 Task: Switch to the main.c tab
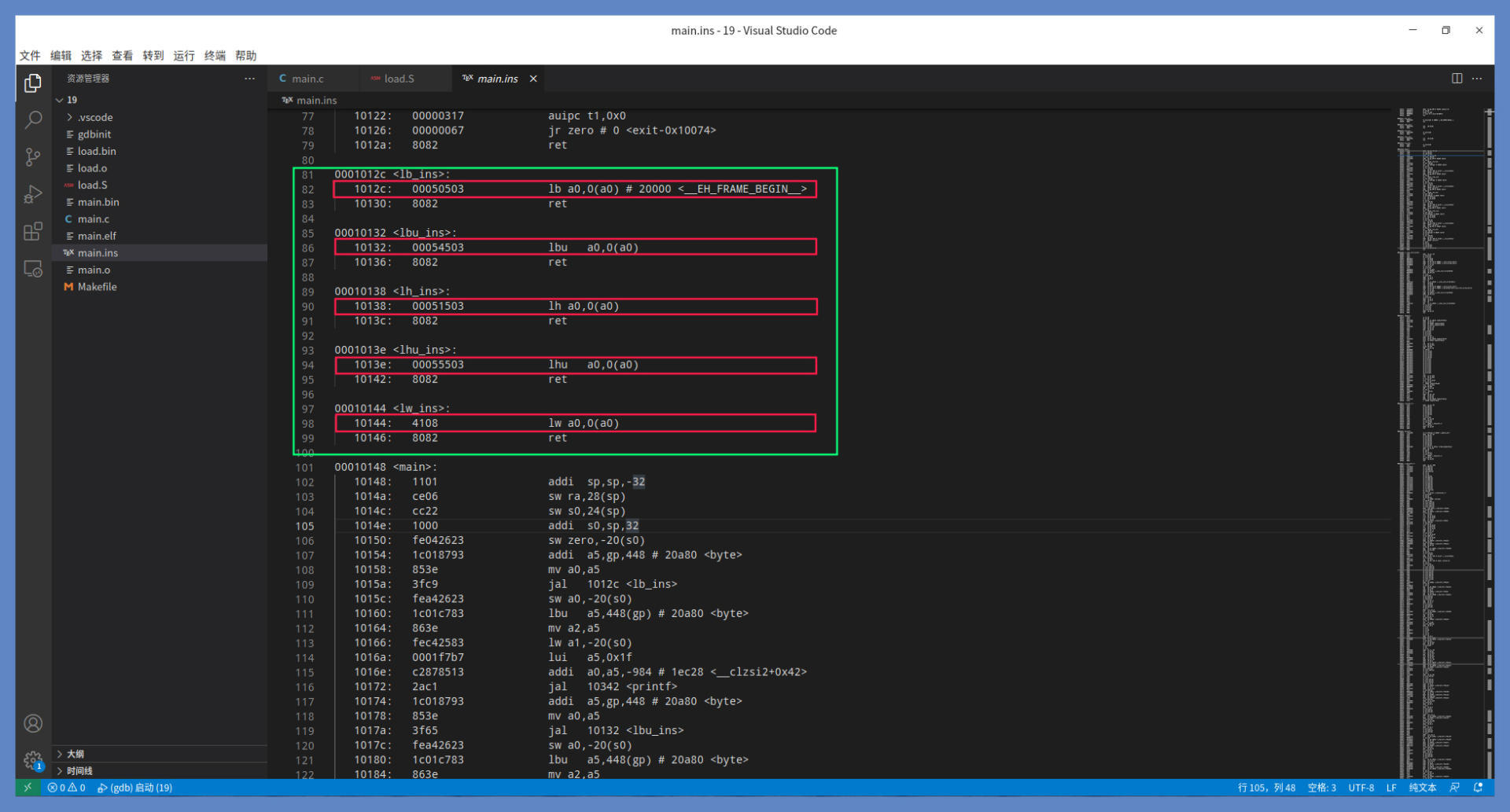pyautogui.click(x=308, y=79)
